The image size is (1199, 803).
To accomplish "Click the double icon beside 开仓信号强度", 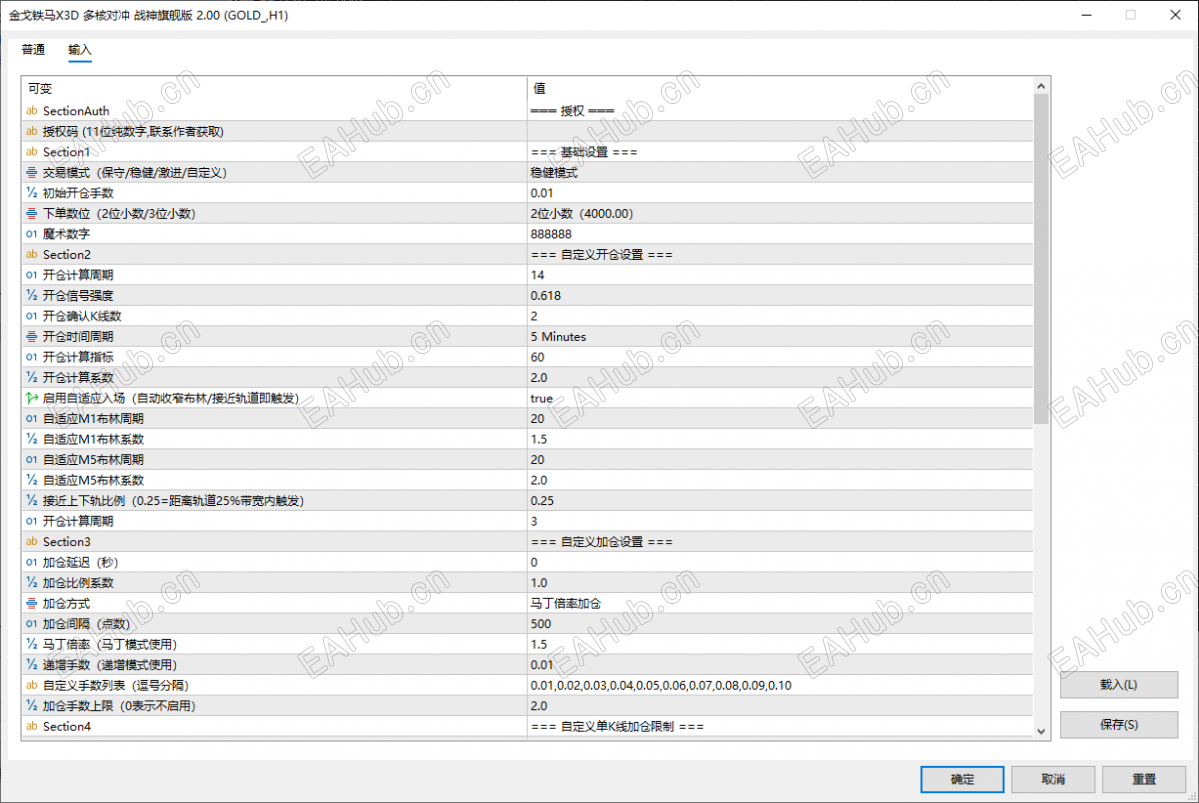I will pyautogui.click(x=31, y=295).
